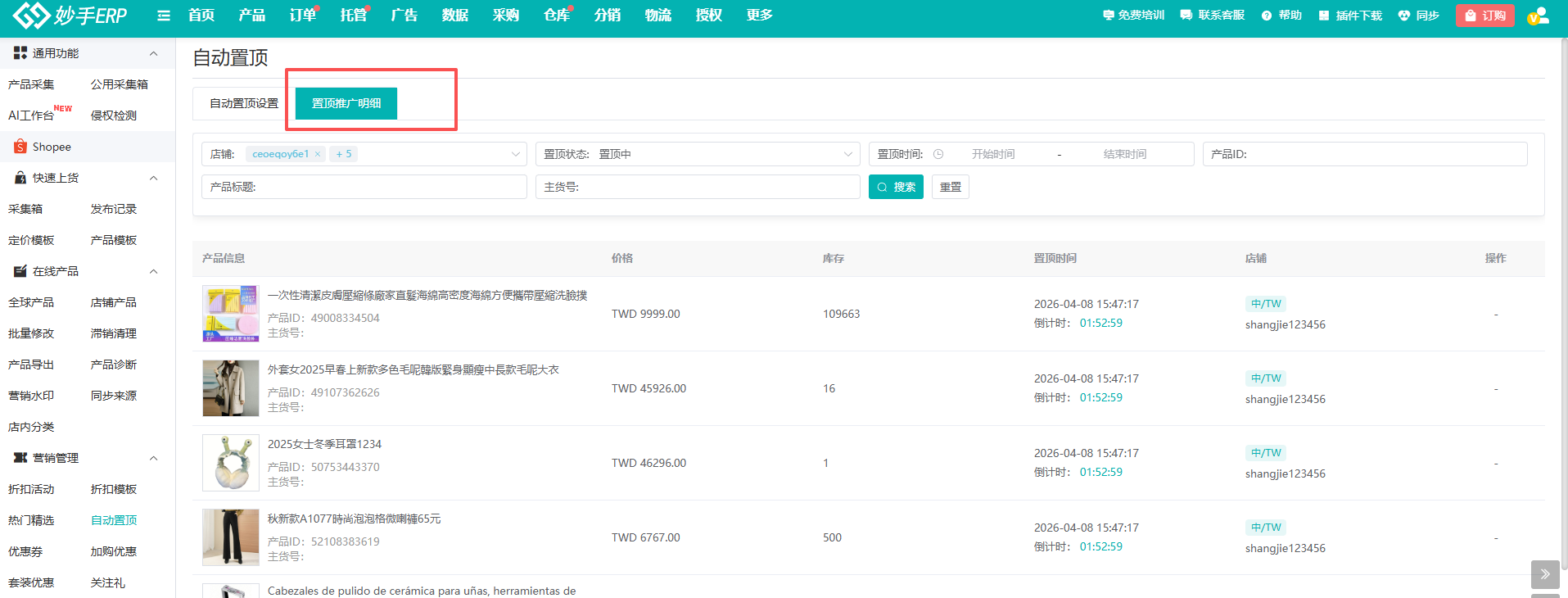1568x598 pixels.
Task: Open thumbnail of 耳罩 earmuff product
Action: click(231, 463)
